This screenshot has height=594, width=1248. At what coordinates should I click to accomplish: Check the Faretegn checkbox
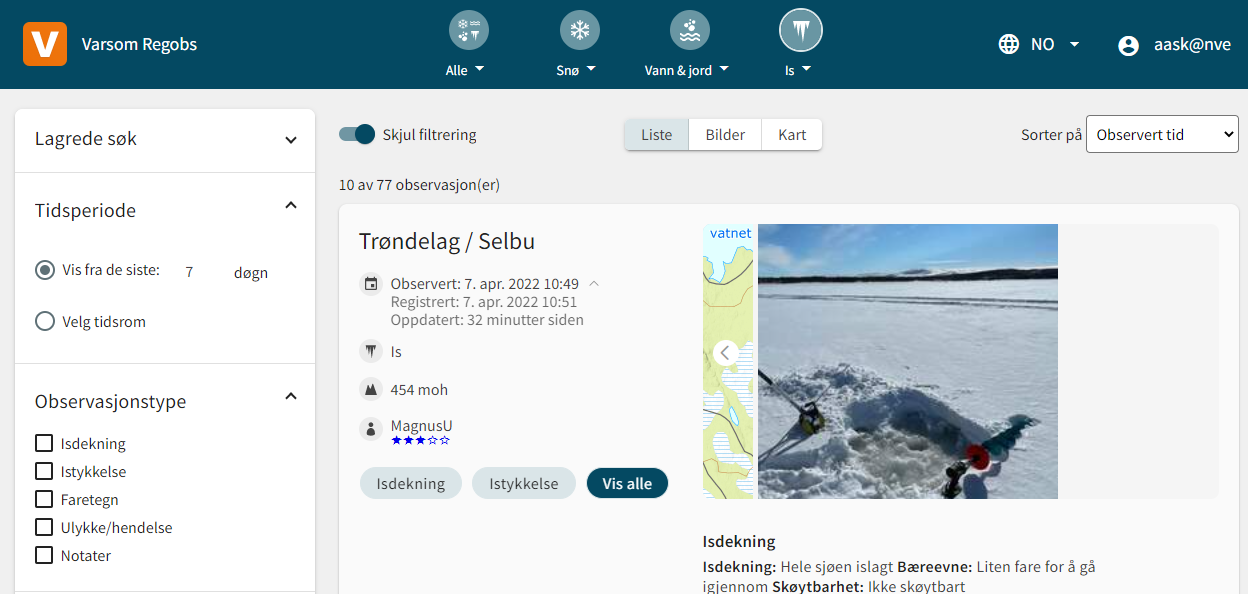click(x=44, y=499)
